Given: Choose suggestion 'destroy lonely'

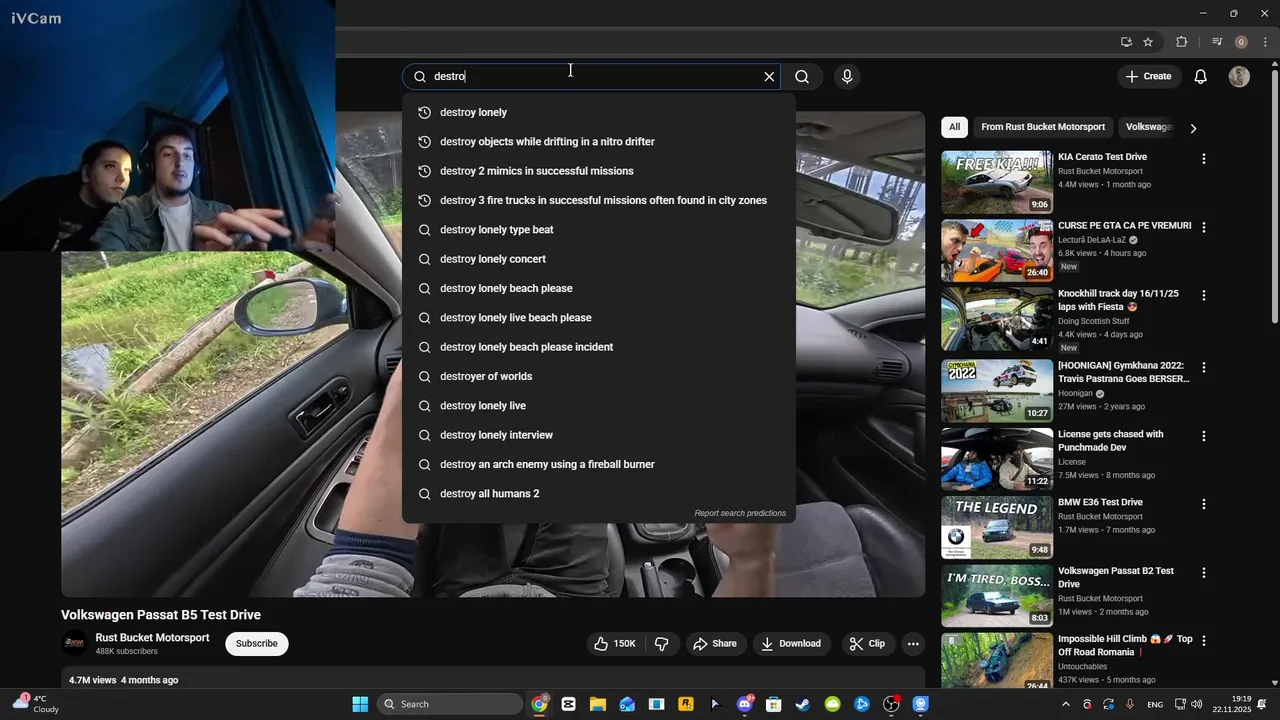Looking at the screenshot, I should click(598, 113).
